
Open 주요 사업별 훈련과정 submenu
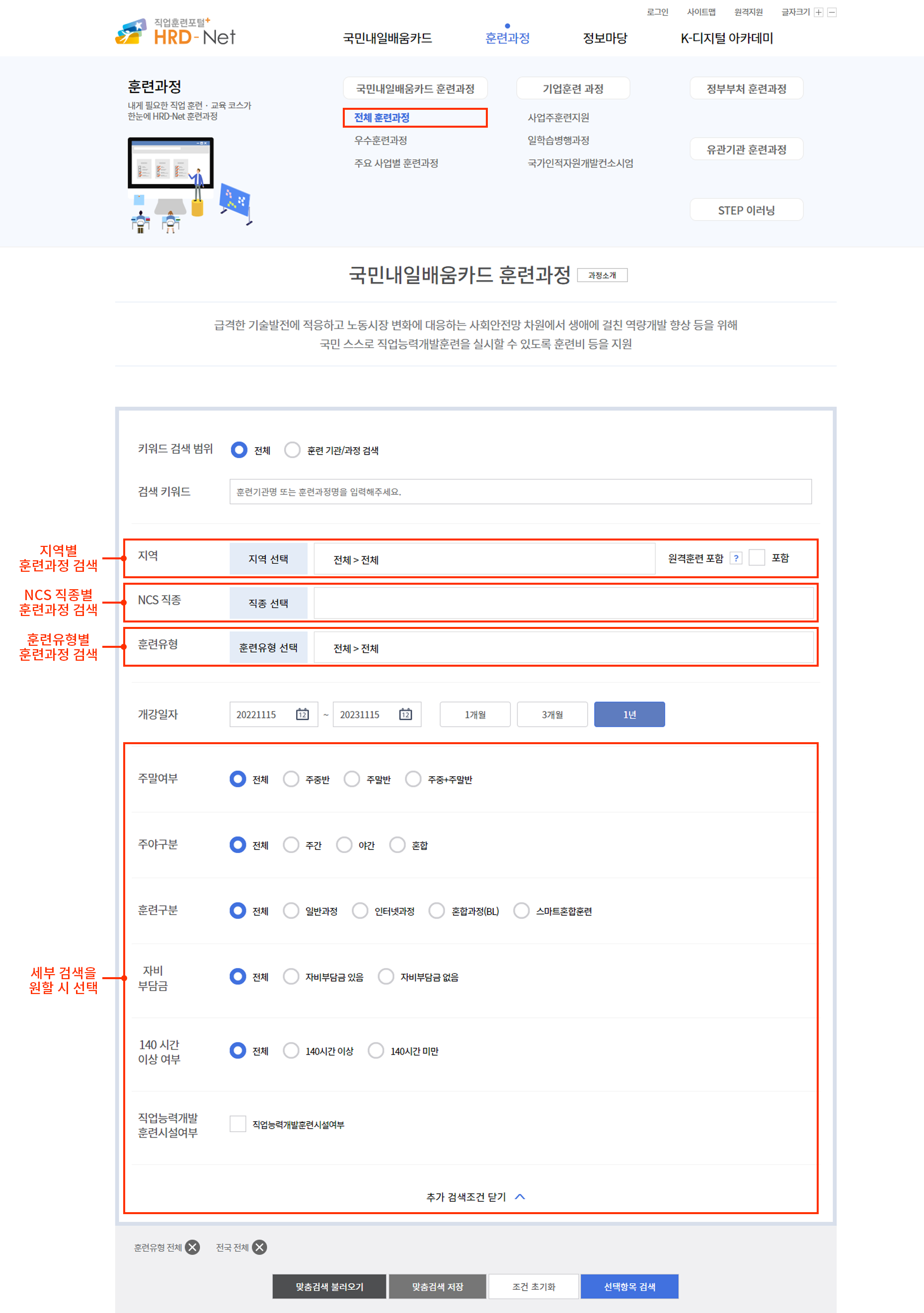tap(396, 163)
